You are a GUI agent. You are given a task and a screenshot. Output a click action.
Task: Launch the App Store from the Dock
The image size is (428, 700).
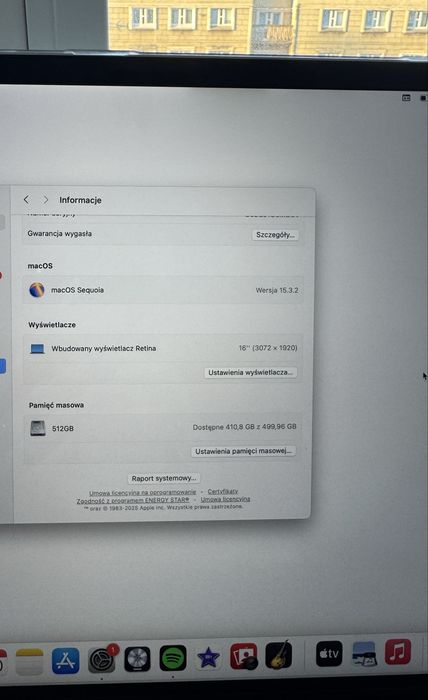[66, 661]
